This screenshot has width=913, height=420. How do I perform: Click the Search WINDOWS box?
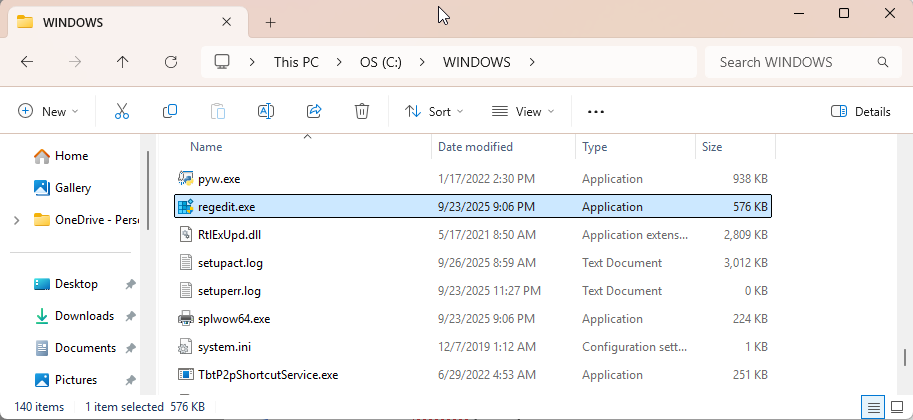coord(790,62)
